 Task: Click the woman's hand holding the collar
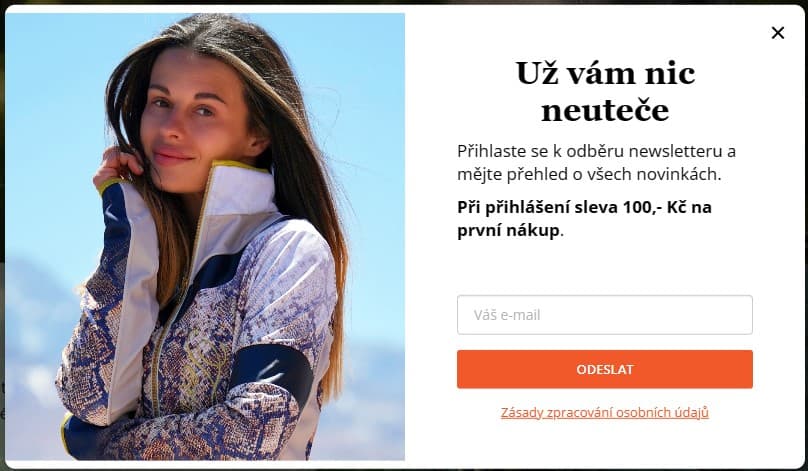[x=116, y=165]
